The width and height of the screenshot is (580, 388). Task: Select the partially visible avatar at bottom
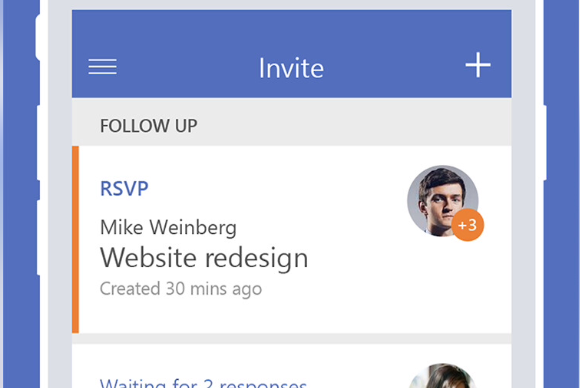click(442, 376)
